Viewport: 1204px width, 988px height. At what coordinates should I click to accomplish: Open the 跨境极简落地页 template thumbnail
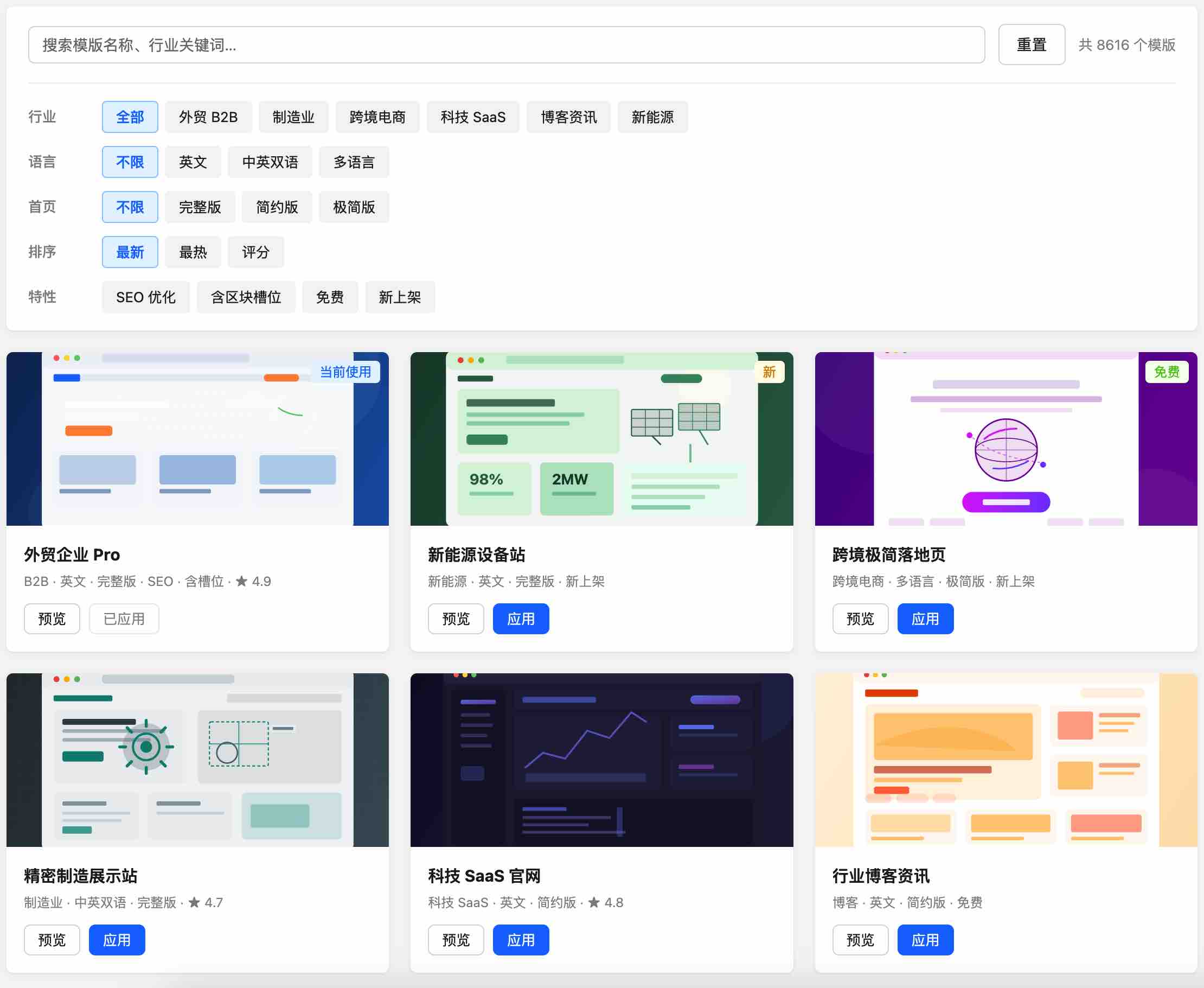1006,438
